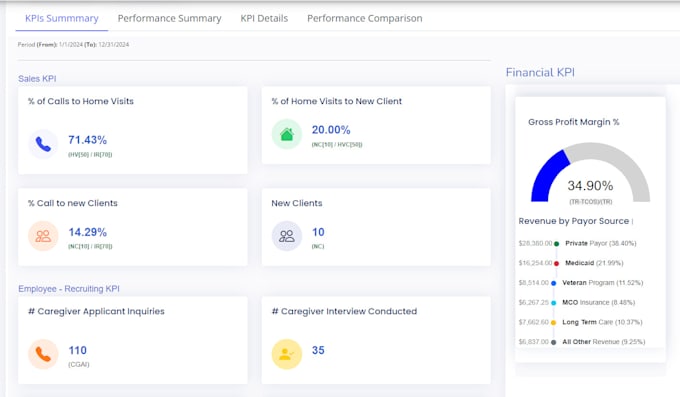The height and width of the screenshot is (397, 680).
Task: Click the 34.90% gross profit value
Action: pyautogui.click(x=590, y=186)
